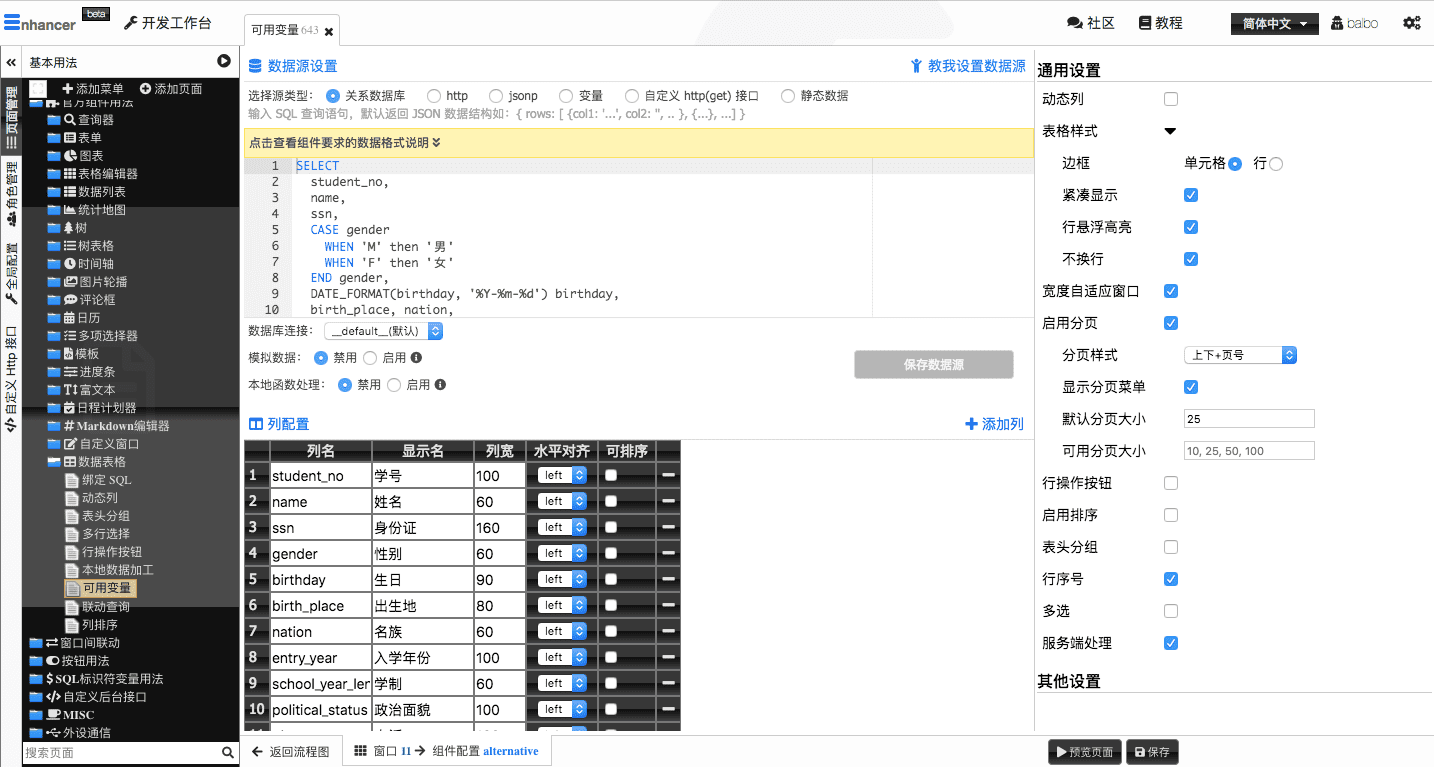Screen dimensions: 1434x767
Task: Select the jsonp data source type
Action: coord(496,96)
